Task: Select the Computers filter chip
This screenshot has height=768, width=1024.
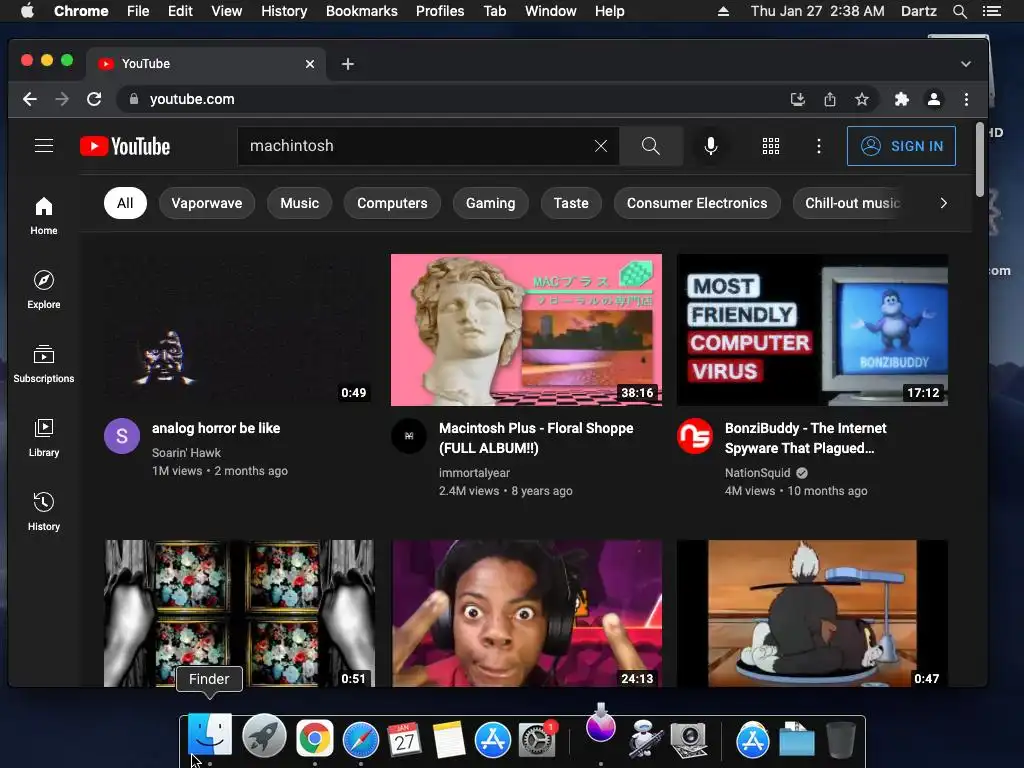Action: click(x=392, y=203)
